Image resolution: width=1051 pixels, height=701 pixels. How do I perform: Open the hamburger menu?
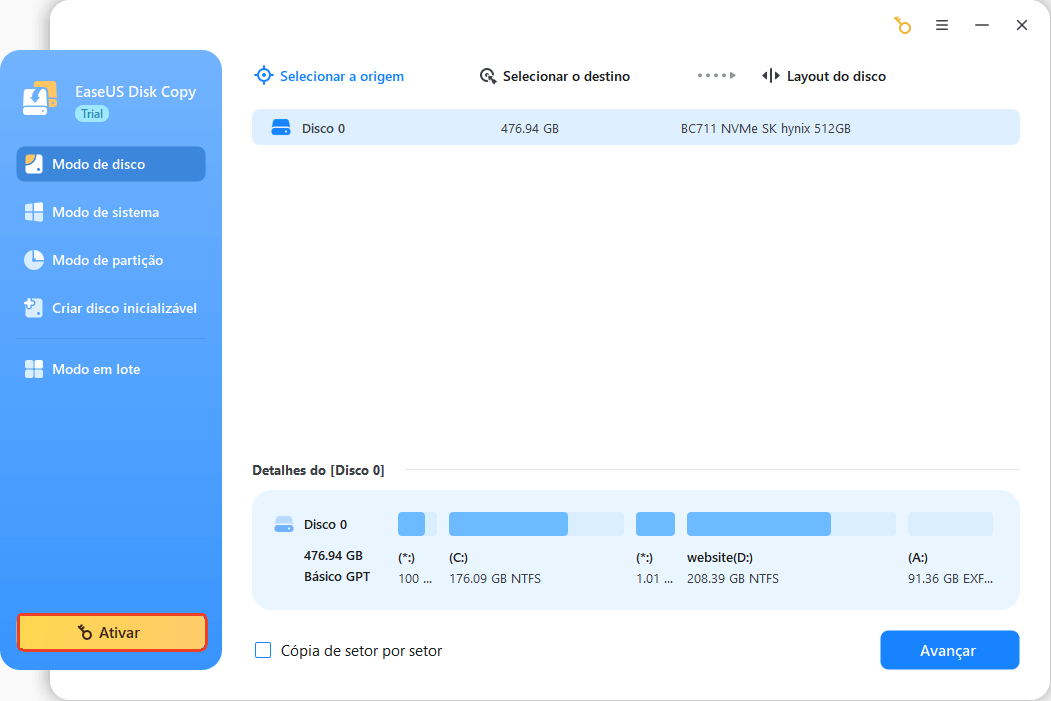(941, 25)
